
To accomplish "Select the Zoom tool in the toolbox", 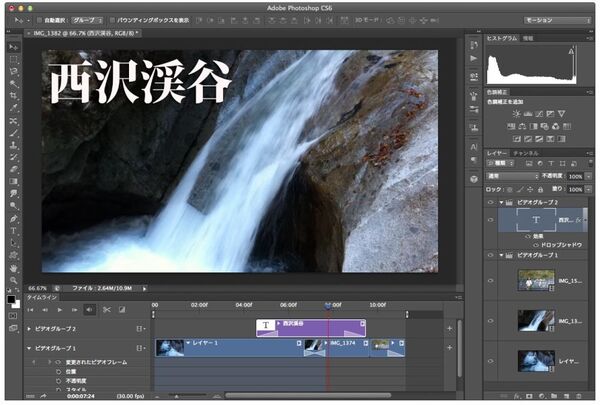I will coord(13,280).
